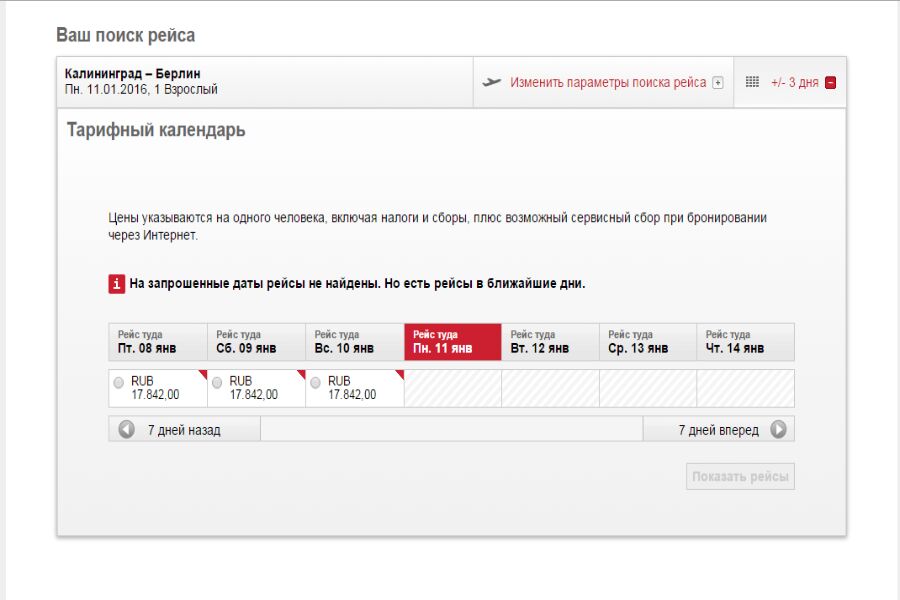The image size is (900, 600).
Task: Go back with 7 дней назад button
Action: (x=184, y=430)
